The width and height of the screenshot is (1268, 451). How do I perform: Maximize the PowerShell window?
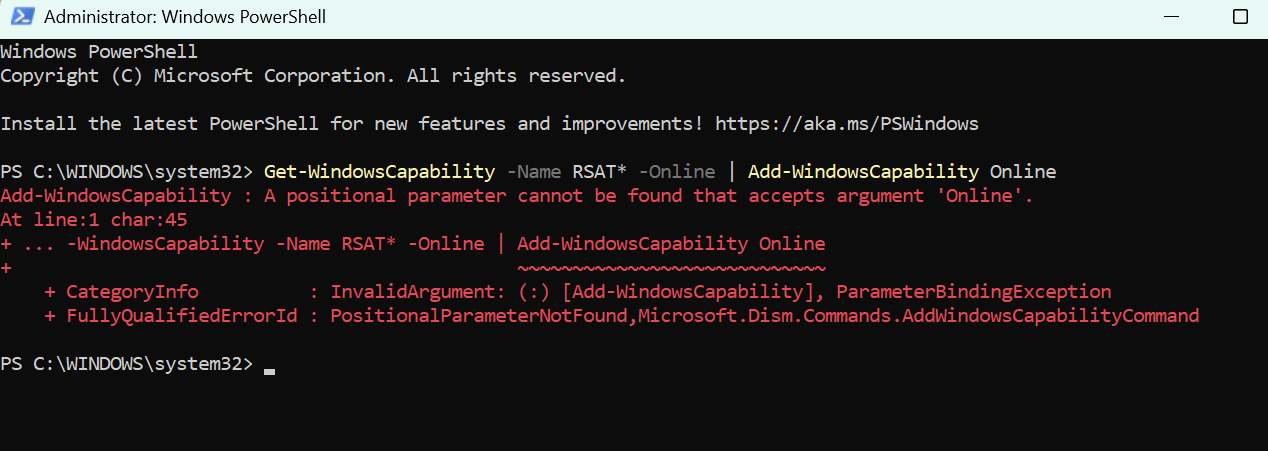pyautogui.click(x=1240, y=17)
